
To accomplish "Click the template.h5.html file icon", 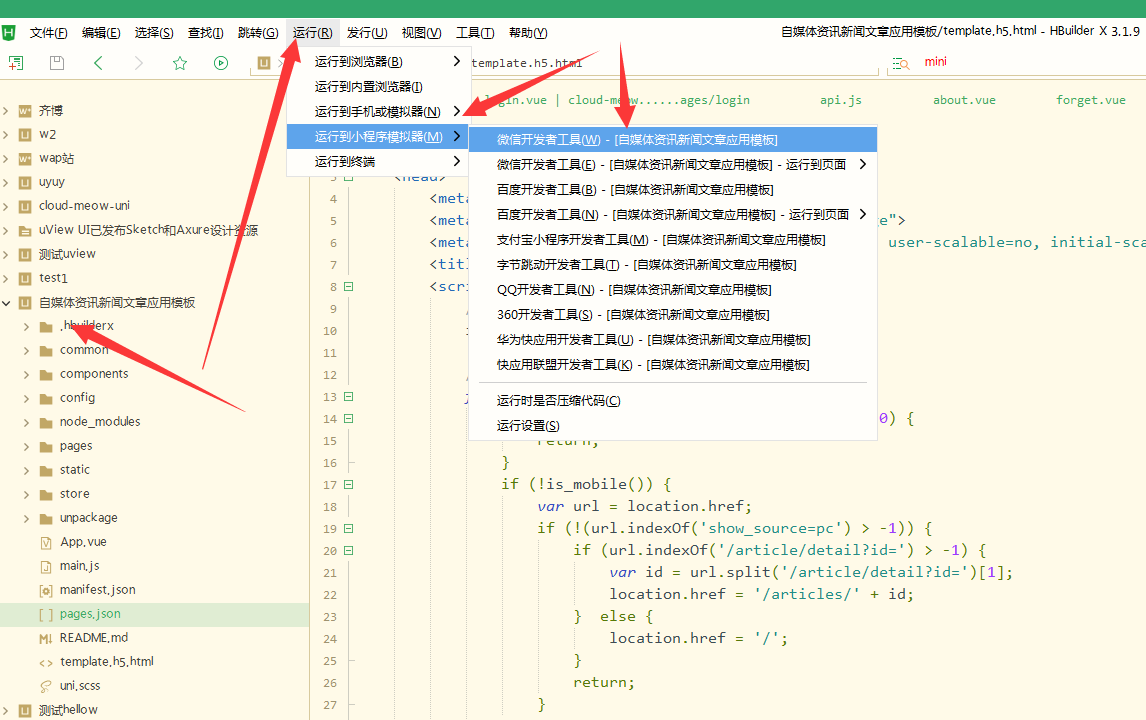I will coord(46,663).
